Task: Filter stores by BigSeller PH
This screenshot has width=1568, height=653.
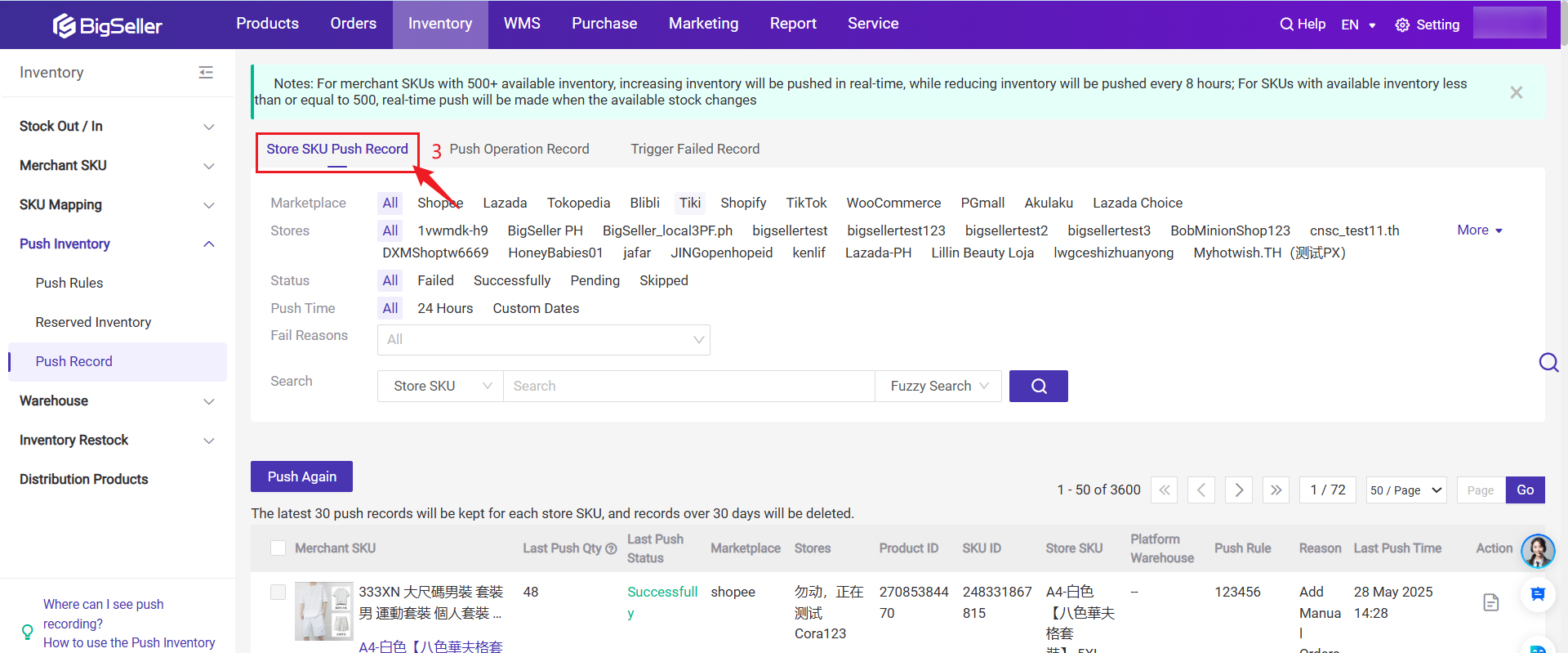Action: point(545,230)
